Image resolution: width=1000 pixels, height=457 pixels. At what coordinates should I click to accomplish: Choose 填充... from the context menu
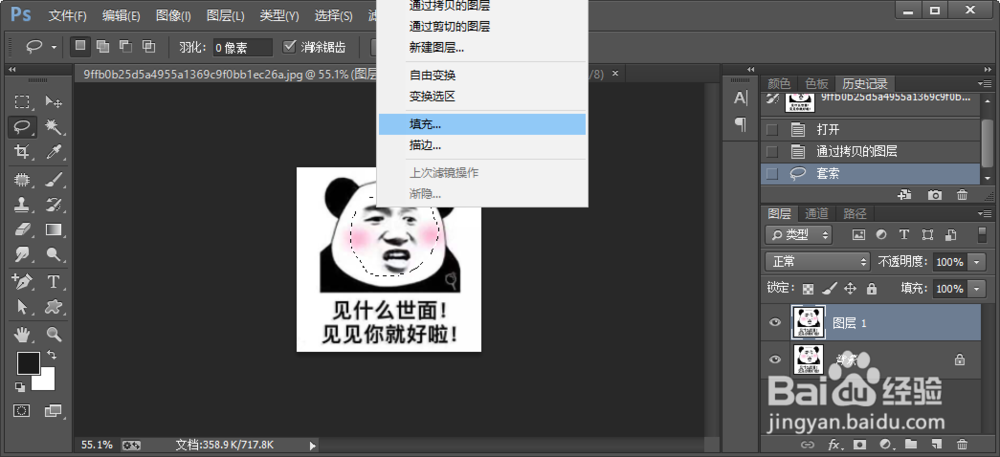point(482,124)
